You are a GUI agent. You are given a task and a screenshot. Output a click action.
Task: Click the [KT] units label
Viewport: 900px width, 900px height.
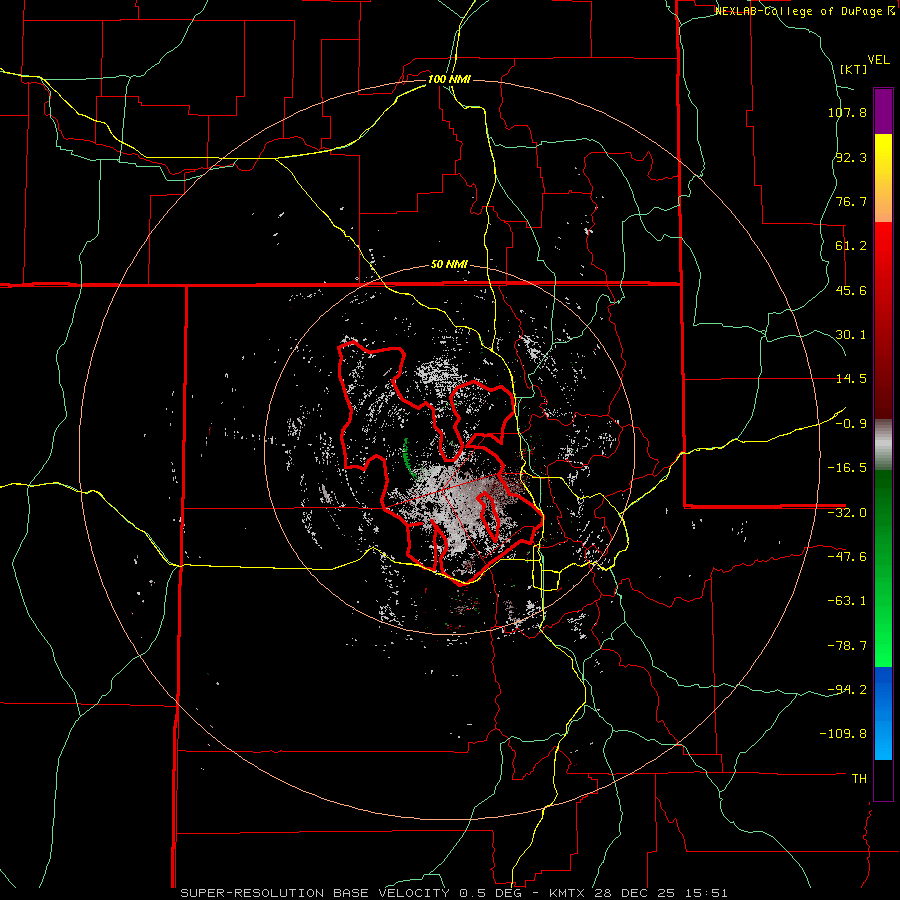point(853,69)
